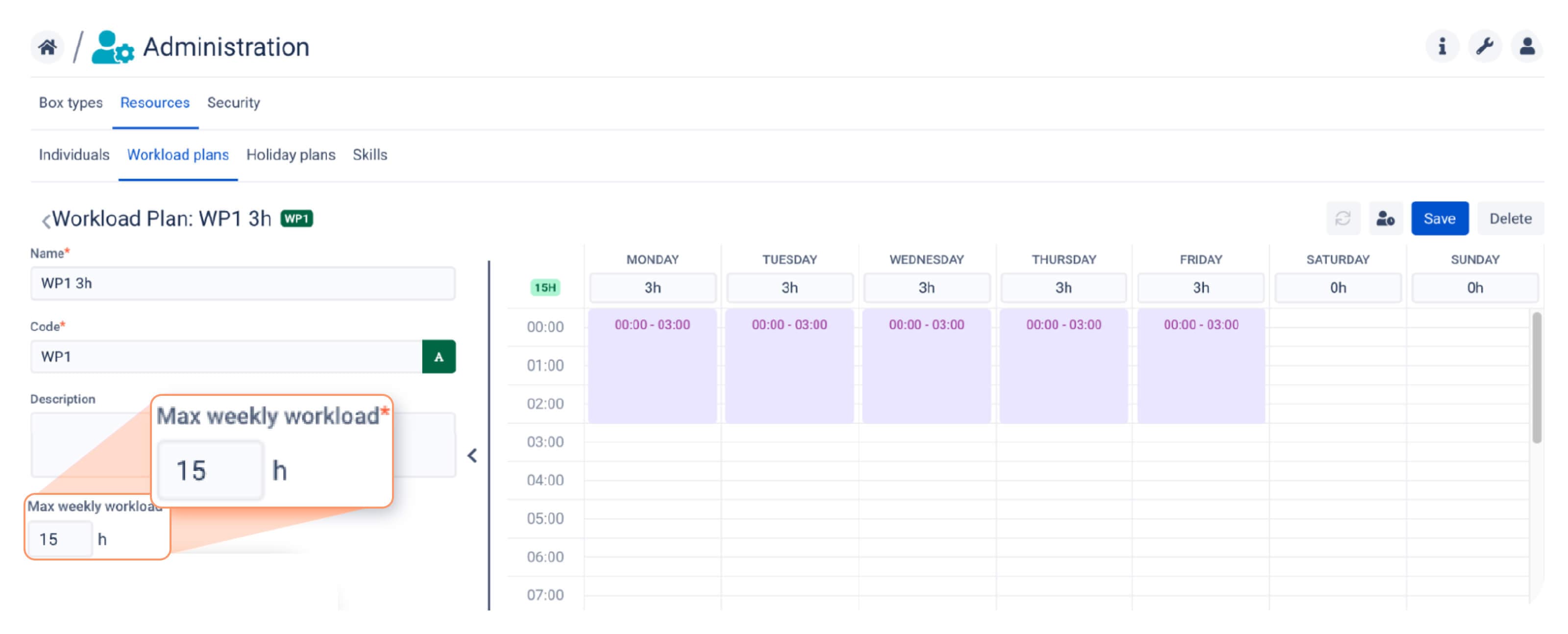Open the assigned individuals icon
The image size is (1568, 634).
[x=1385, y=219]
